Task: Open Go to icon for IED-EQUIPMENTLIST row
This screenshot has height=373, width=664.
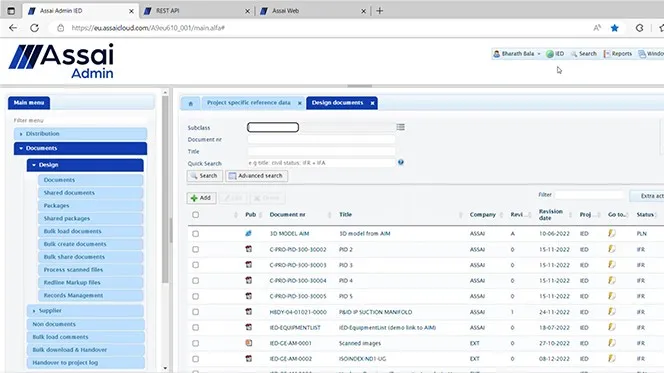Action: click(611, 327)
